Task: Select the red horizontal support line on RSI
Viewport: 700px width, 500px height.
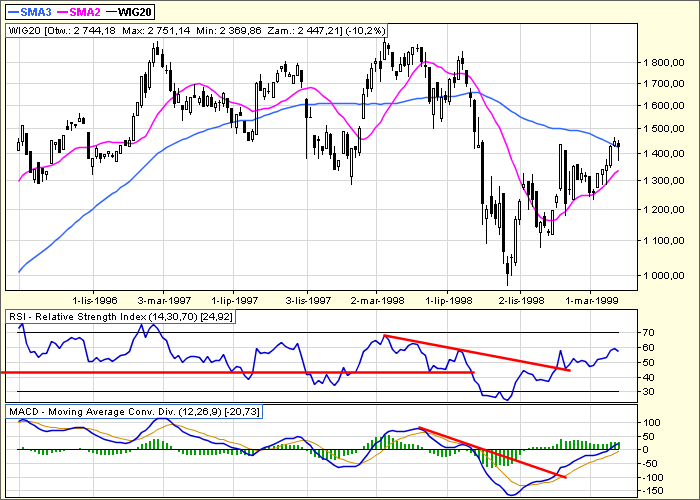Action: pos(238,372)
